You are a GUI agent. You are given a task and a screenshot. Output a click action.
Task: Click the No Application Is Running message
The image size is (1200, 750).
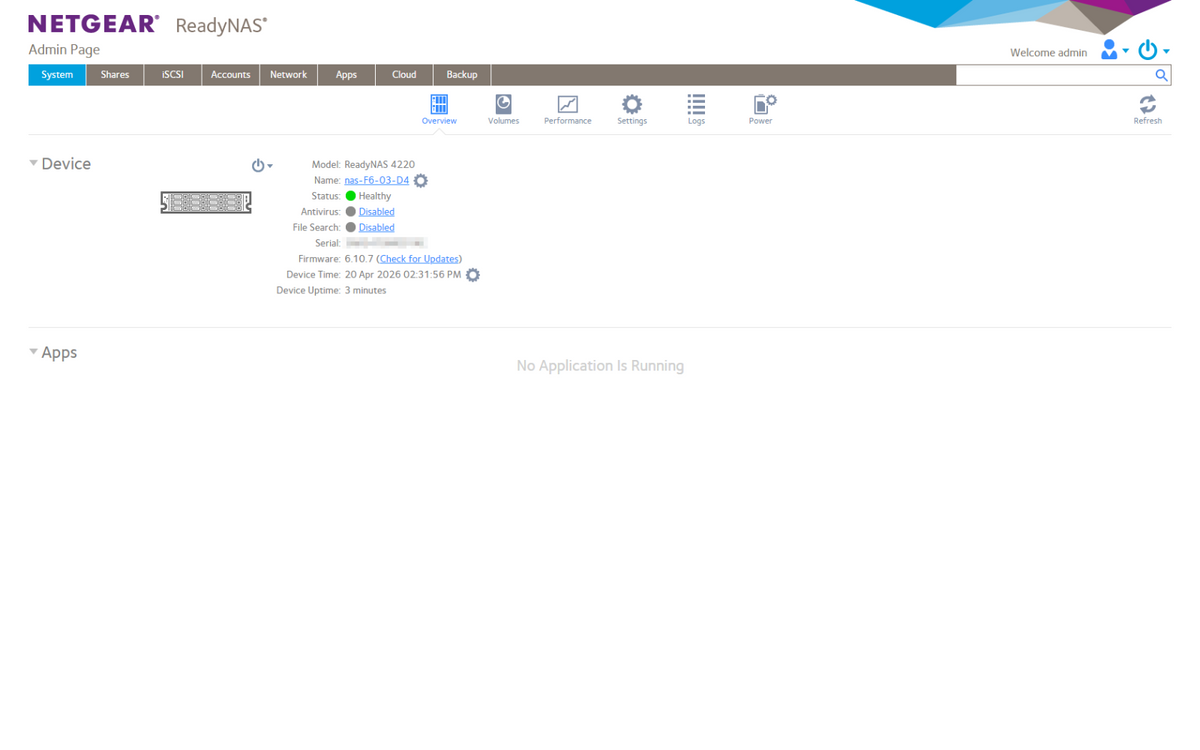coord(600,366)
